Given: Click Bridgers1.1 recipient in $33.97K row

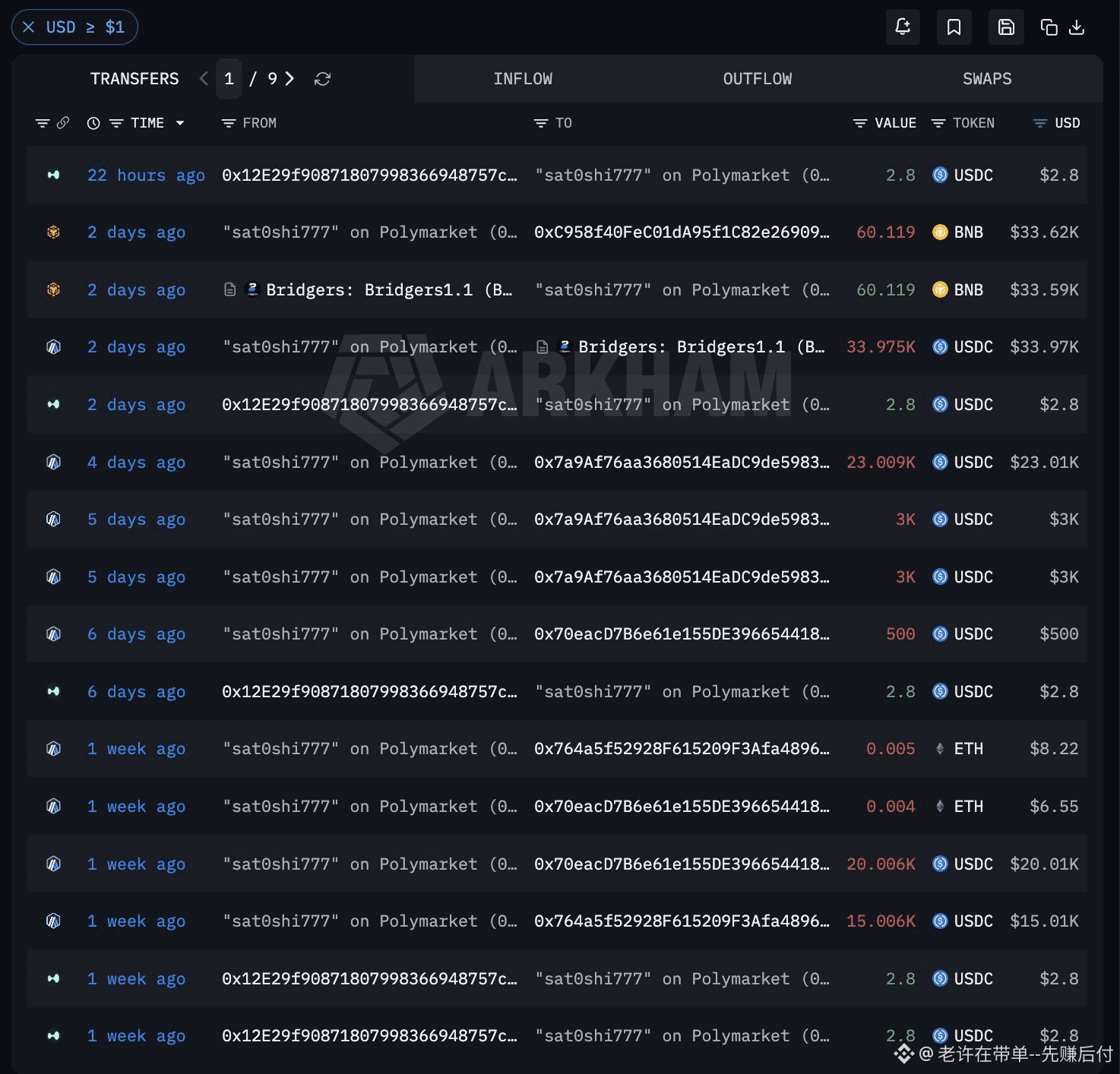Looking at the screenshot, I should [x=701, y=347].
